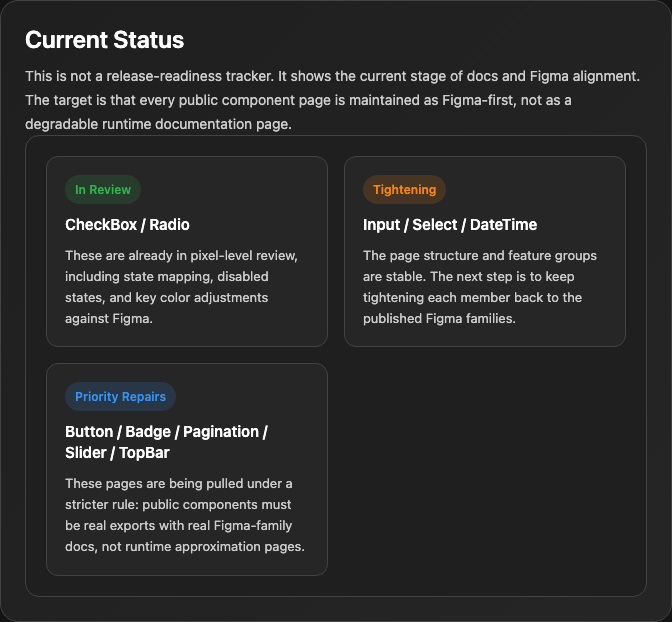
Task: Click the In Review status badge
Action: (103, 189)
